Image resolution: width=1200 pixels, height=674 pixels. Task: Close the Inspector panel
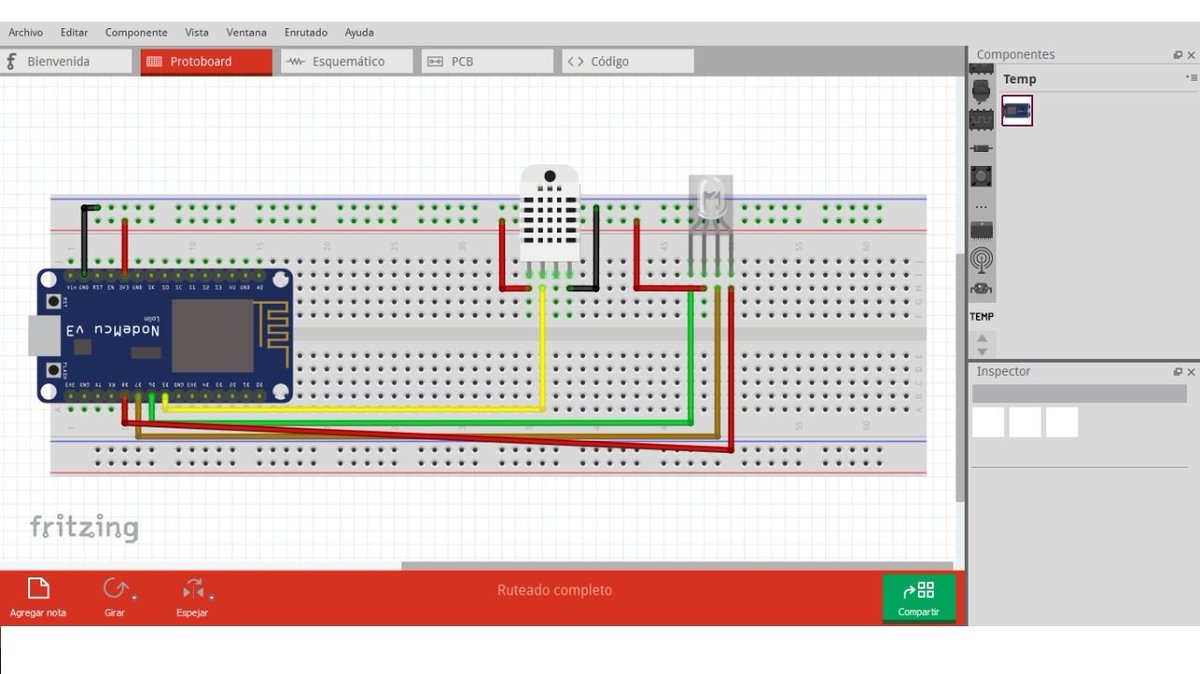1191,372
